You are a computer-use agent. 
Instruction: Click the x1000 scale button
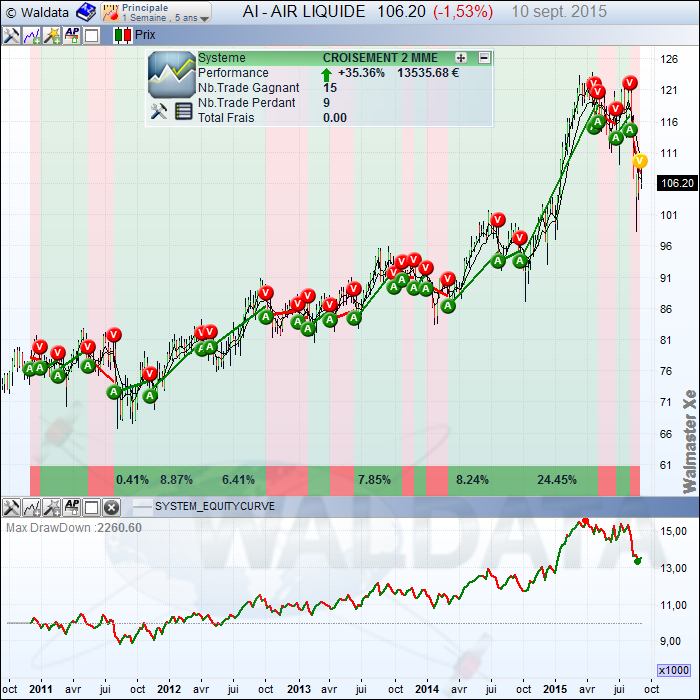pyautogui.click(x=674, y=670)
